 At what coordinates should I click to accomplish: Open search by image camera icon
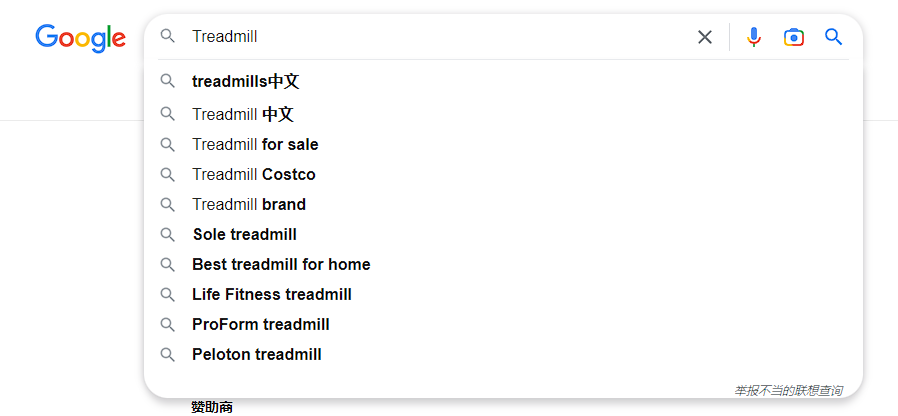coord(794,37)
